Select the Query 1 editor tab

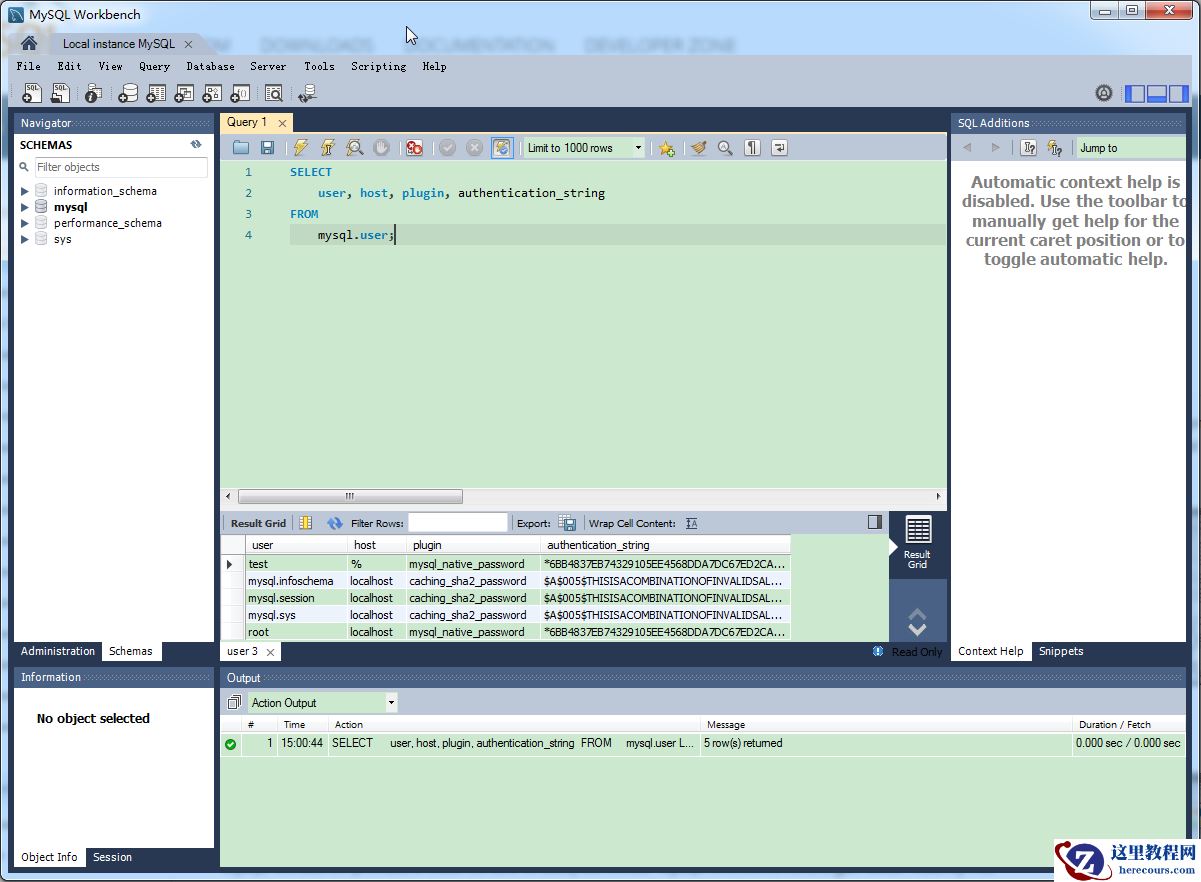pos(247,122)
